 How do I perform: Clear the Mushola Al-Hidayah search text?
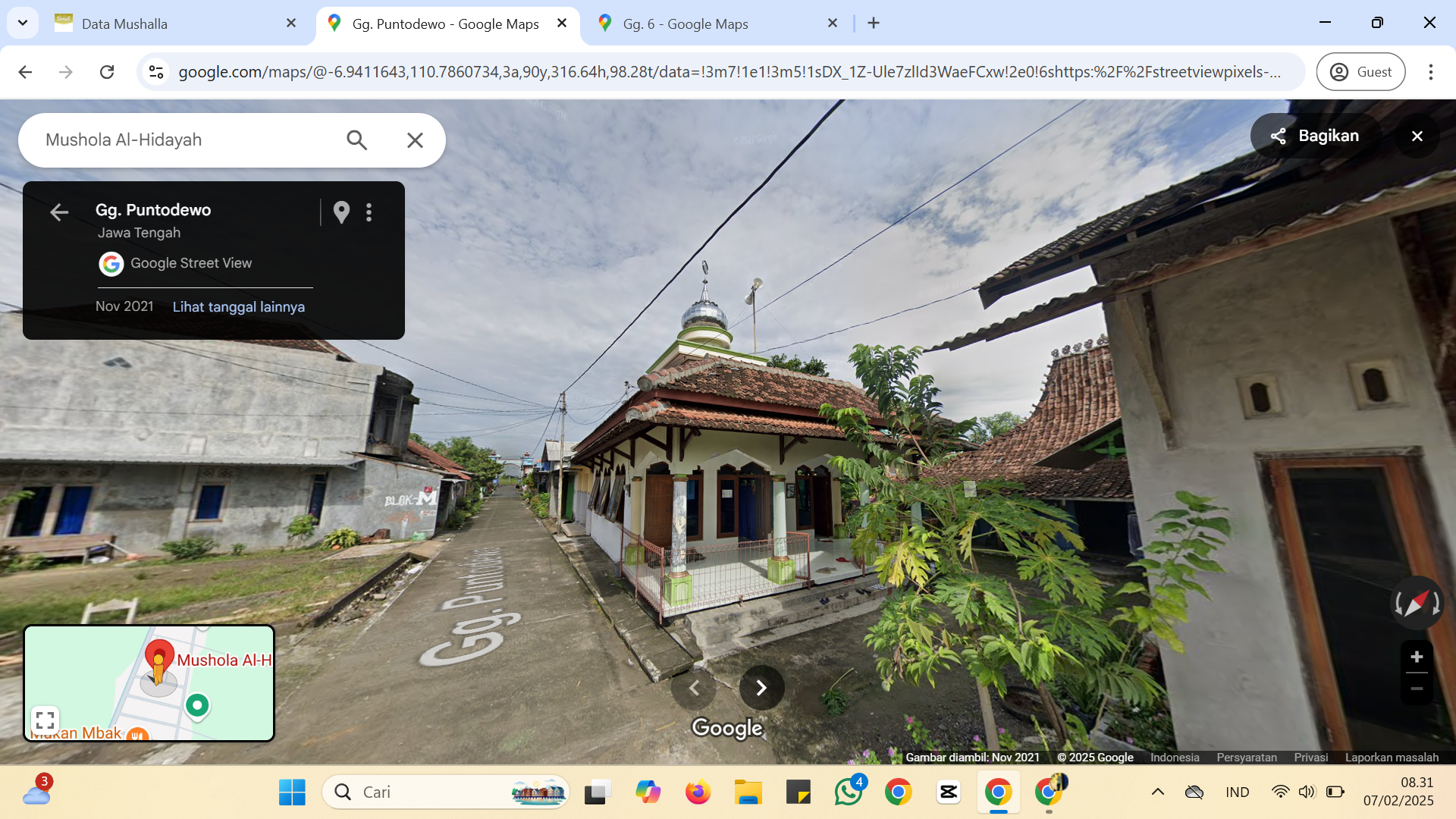pyautogui.click(x=415, y=140)
